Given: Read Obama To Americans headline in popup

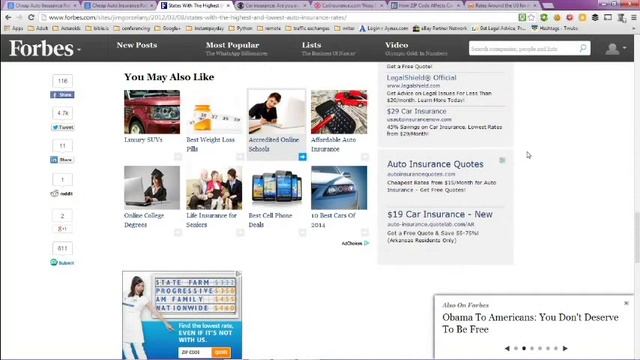Looking at the screenshot, I should [x=530, y=323].
